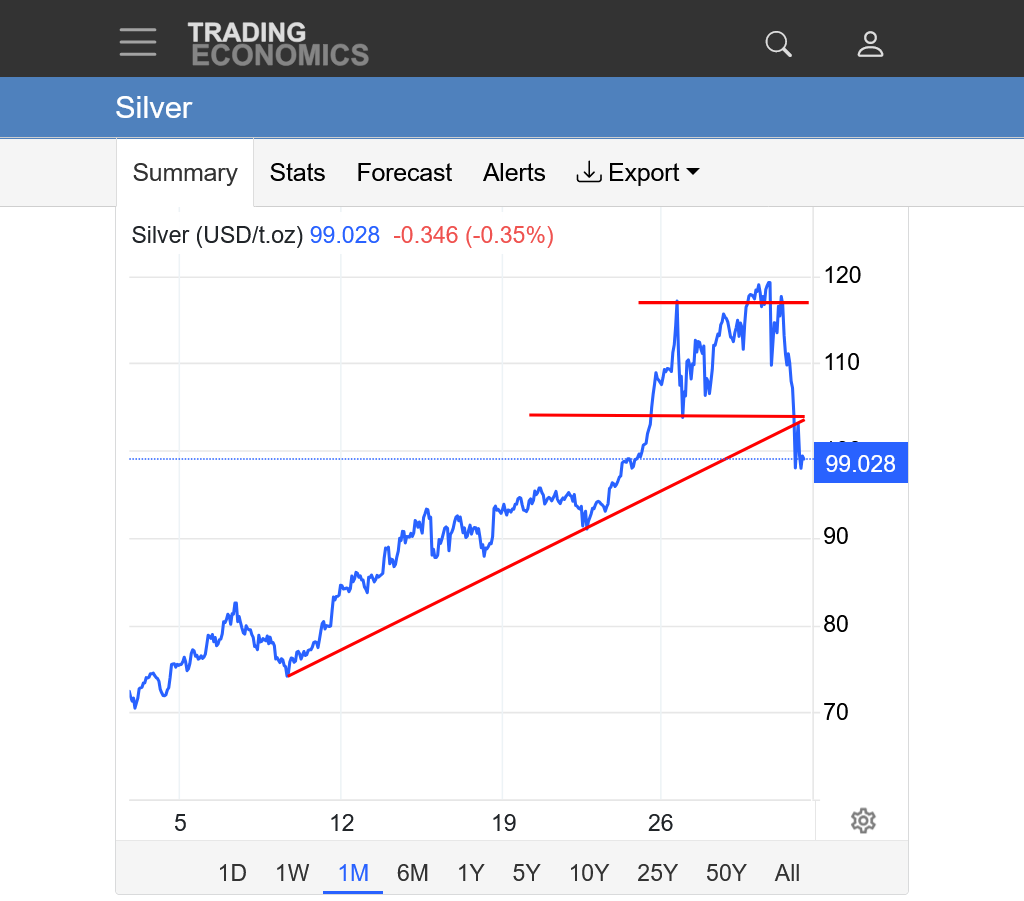The height and width of the screenshot is (901, 1024).
Task: Display the All time range
Action: click(x=787, y=873)
